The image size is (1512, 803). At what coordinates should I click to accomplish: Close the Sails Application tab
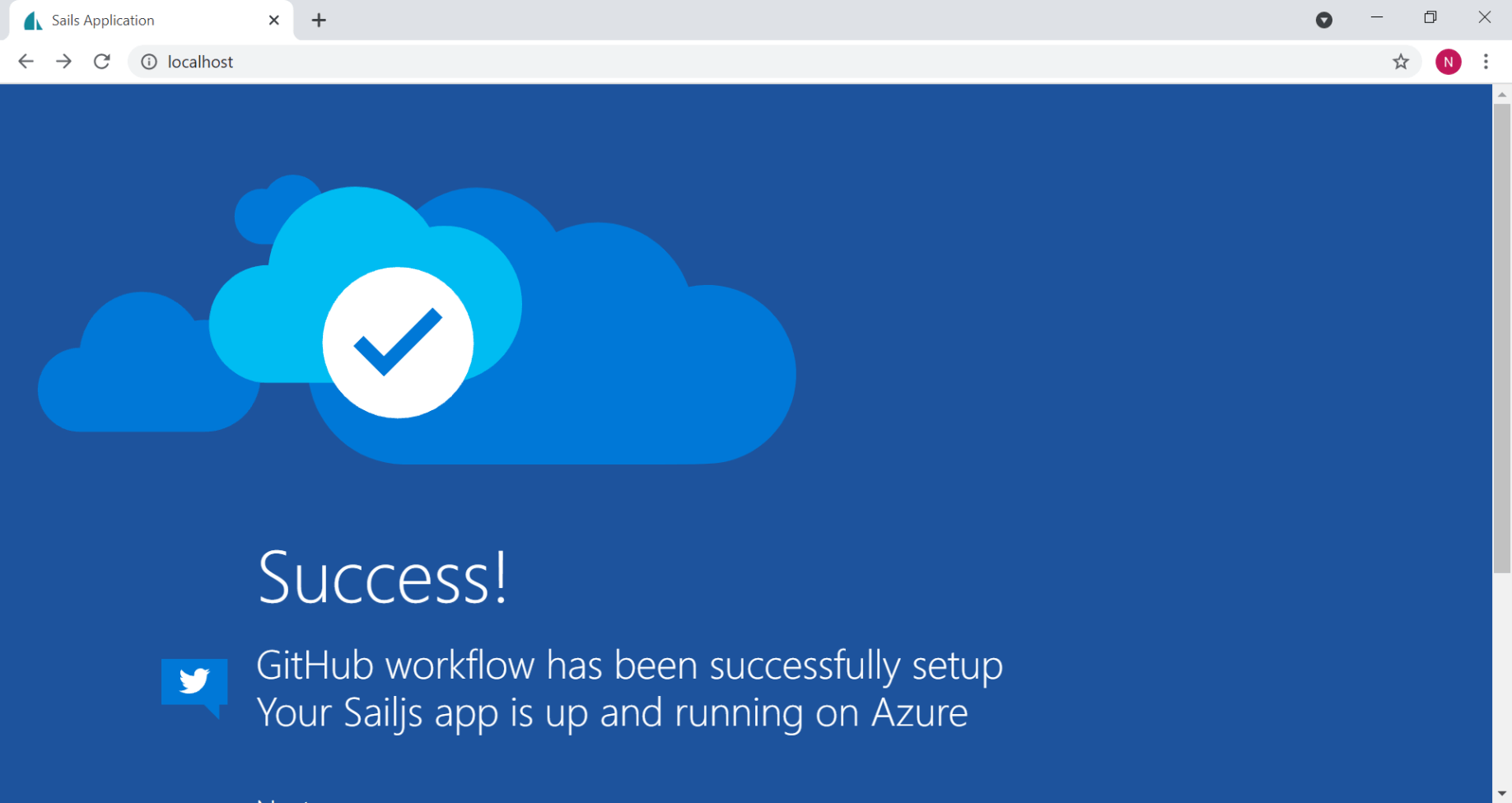tap(274, 21)
